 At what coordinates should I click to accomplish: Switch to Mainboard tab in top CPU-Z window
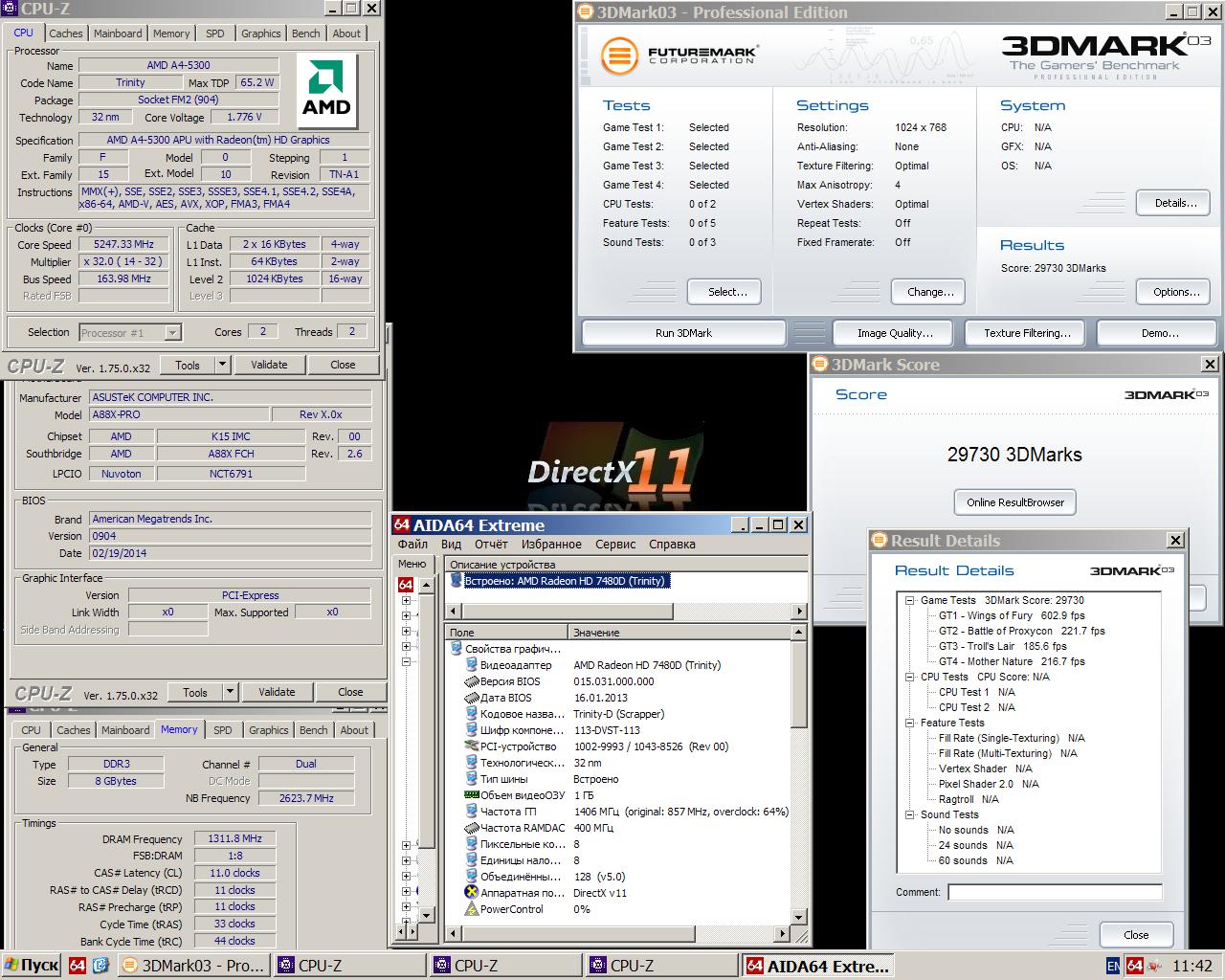(118, 33)
